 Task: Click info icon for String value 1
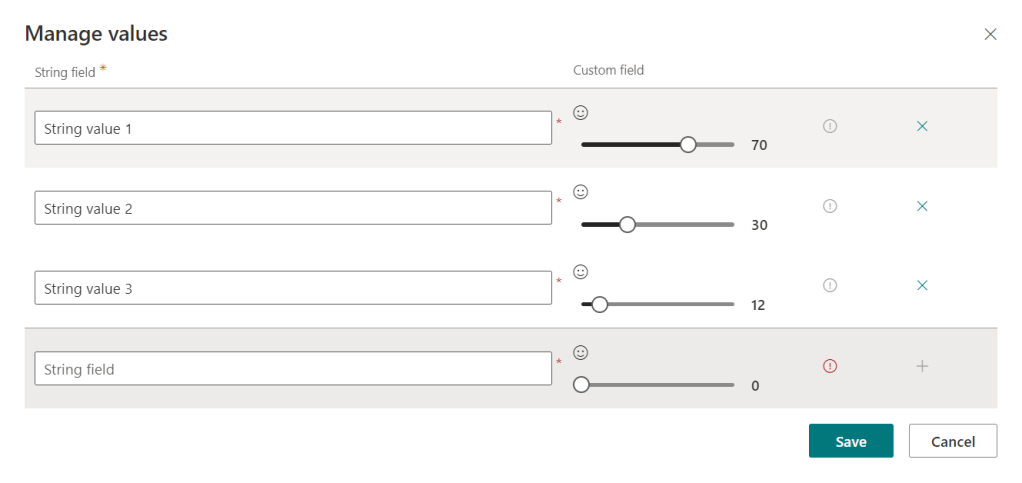click(829, 126)
